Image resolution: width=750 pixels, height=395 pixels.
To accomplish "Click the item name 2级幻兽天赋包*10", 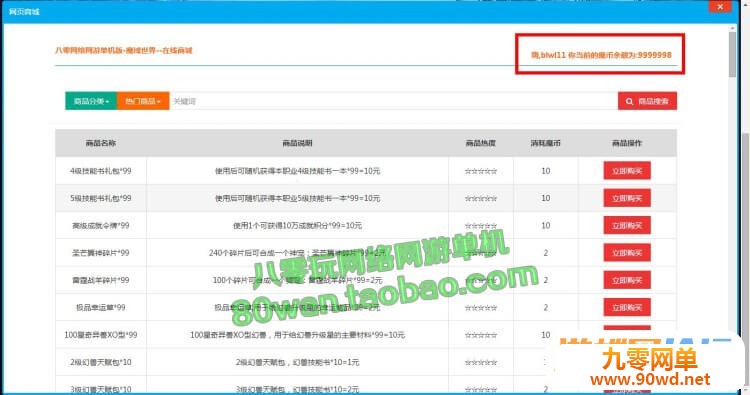I will (100, 362).
